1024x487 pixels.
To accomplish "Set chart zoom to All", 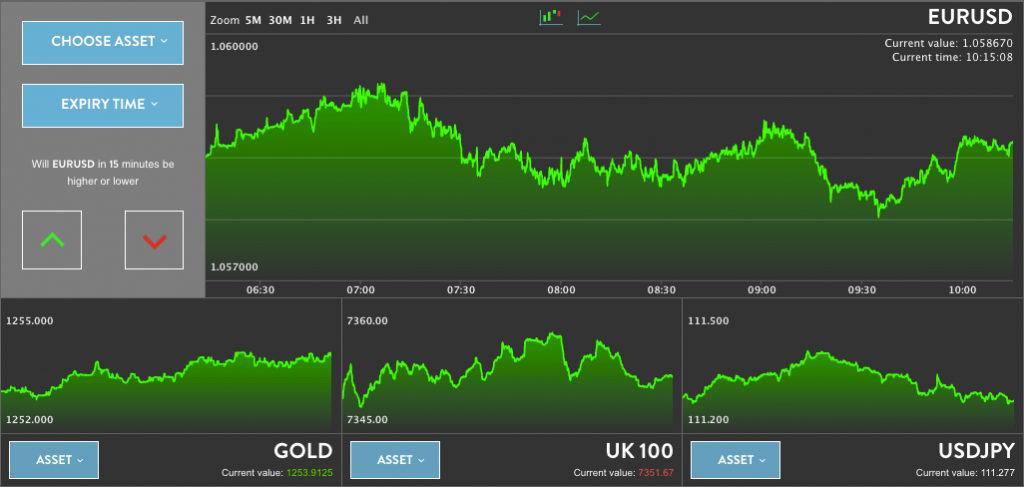I will 360,20.
